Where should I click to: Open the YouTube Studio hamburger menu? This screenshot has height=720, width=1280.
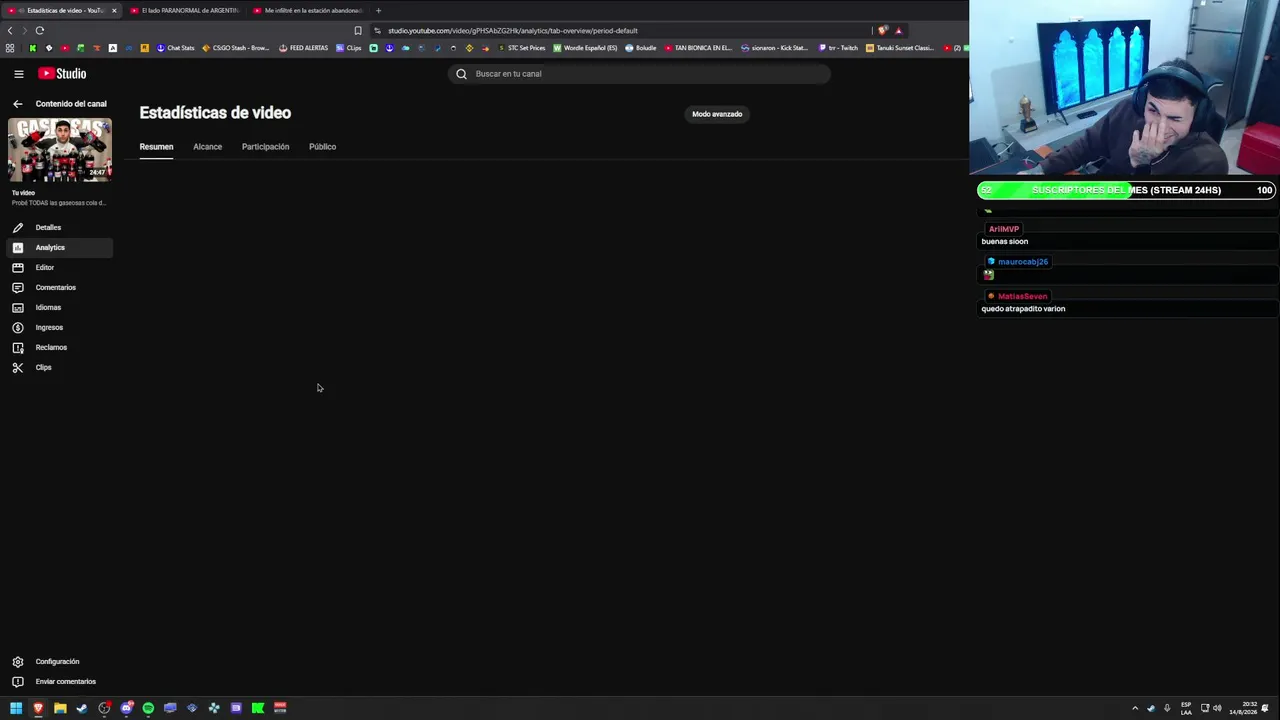click(x=18, y=74)
